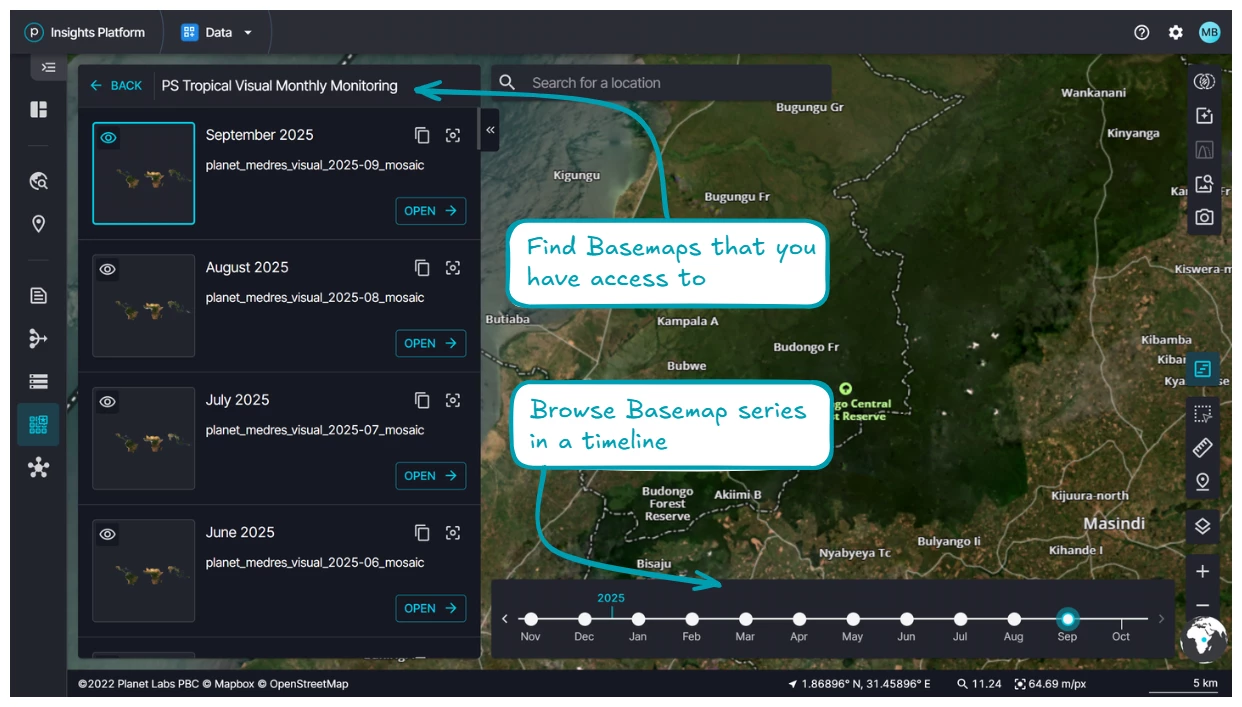1242x707 pixels.
Task: Zoom in with the plus button
Action: click(x=1203, y=572)
